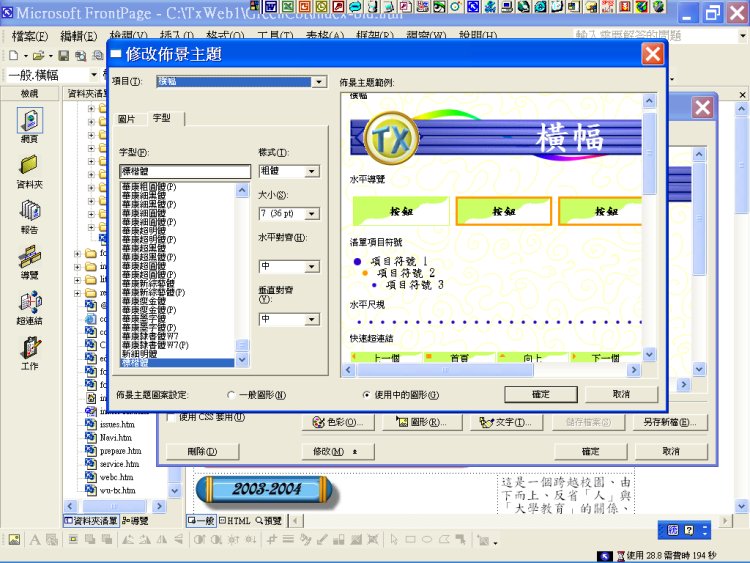Image resolution: width=750 pixels, height=563 pixels.
Task: Open the 項目 item dropdown
Action: tap(319, 82)
